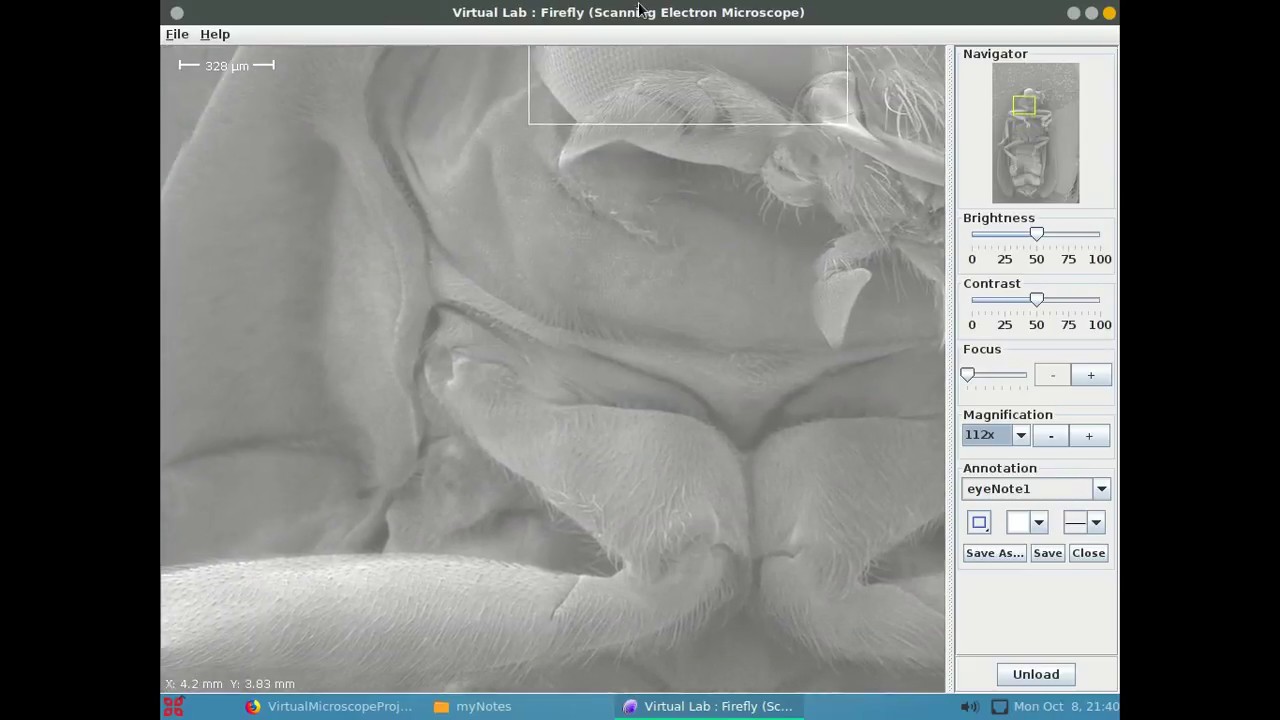Click the clock showing Mon Oct 8, 21:40
Screen dimensions: 1280x720
pyautogui.click(x=1066, y=707)
